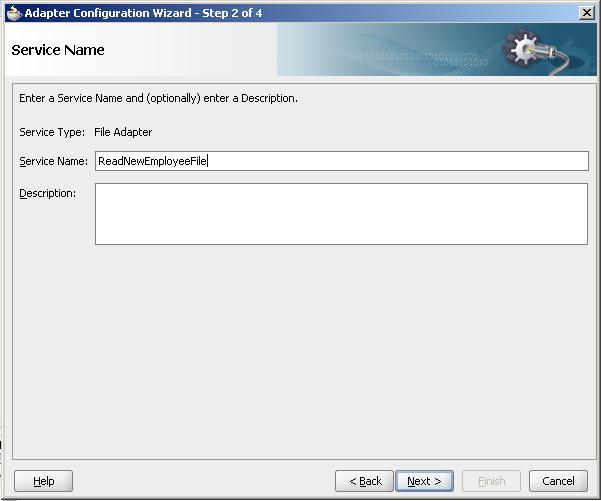Viewport: 601px width, 501px height.
Task: Click the wizard title bar application icon
Action: tap(14, 13)
